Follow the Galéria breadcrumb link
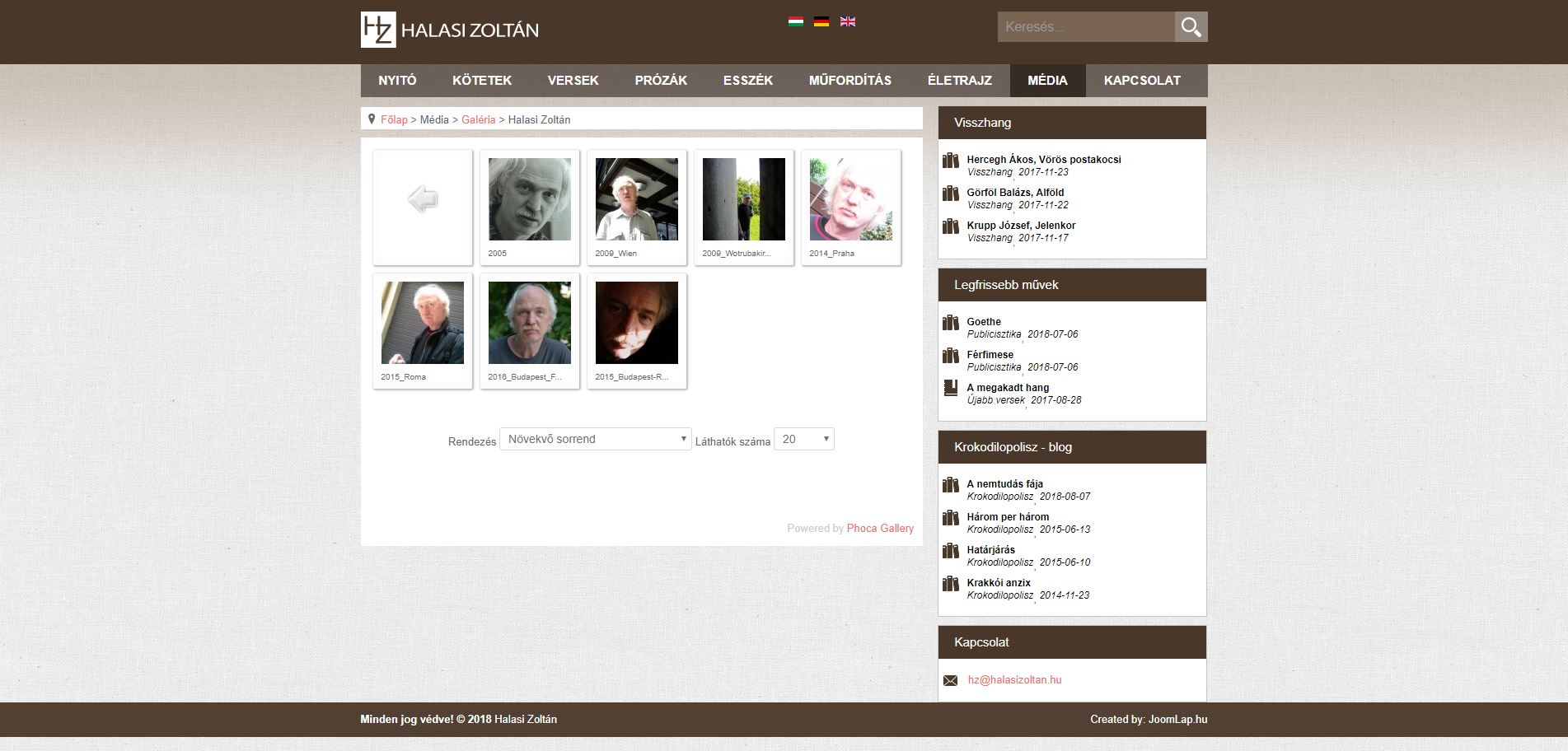 tap(478, 119)
